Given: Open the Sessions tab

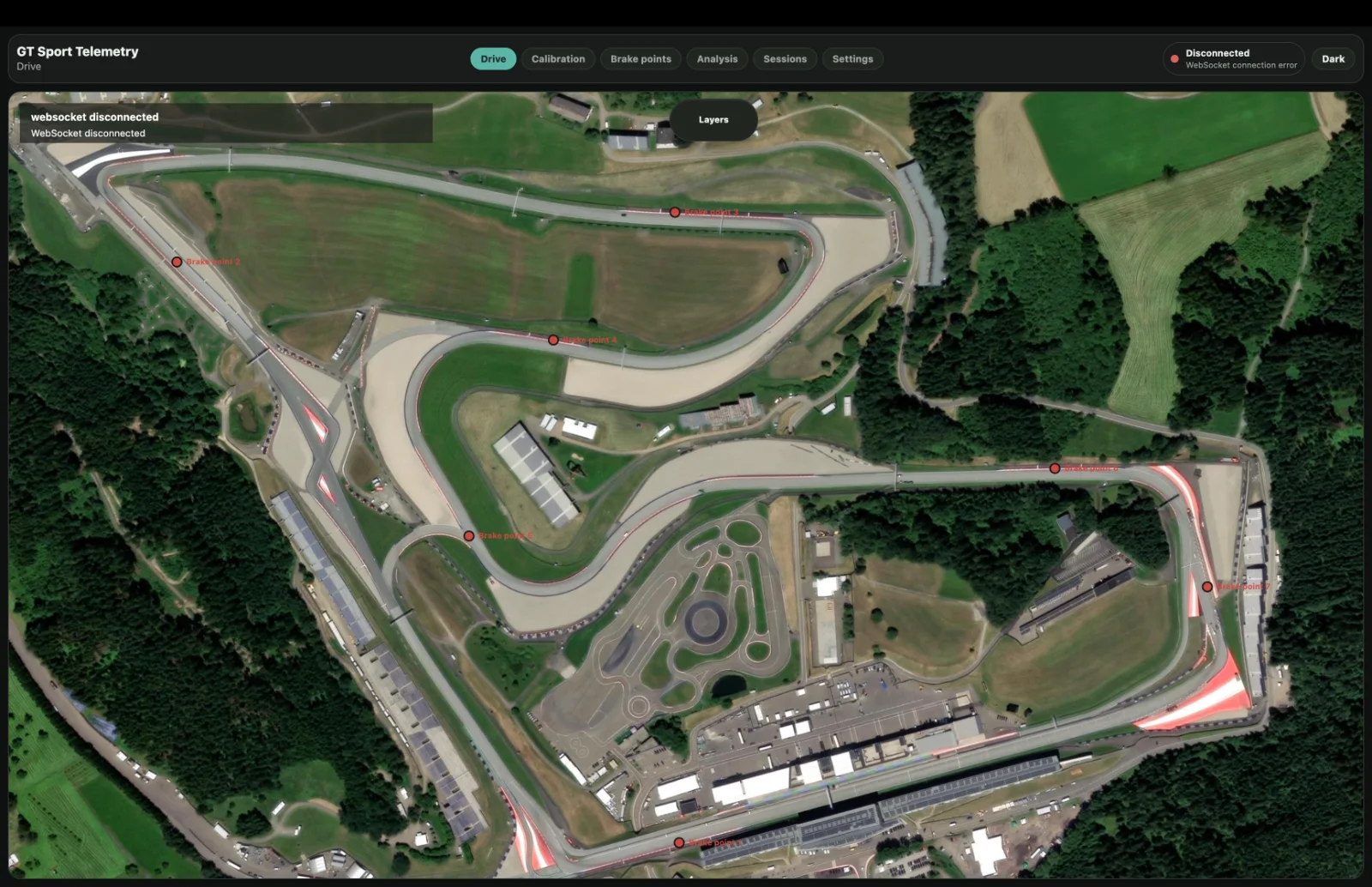Looking at the screenshot, I should pos(785,59).
